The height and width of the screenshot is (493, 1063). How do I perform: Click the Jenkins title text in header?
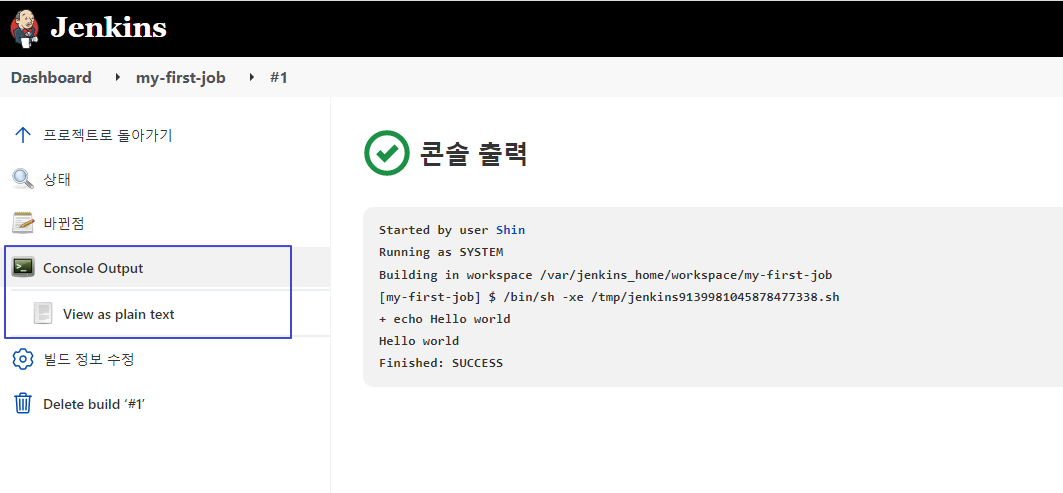[x=108, y=28]
